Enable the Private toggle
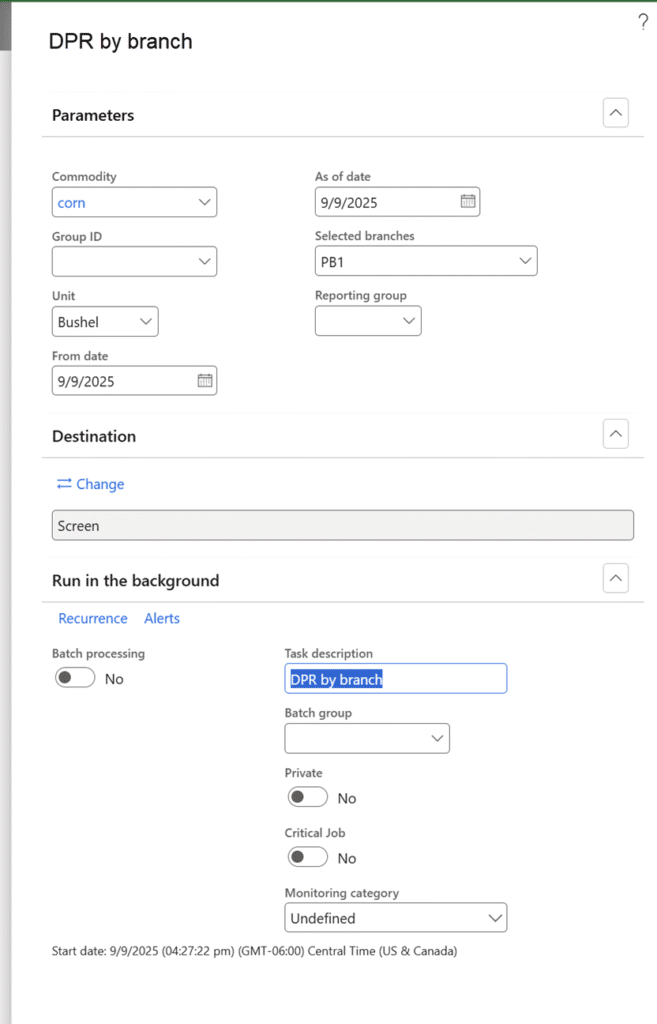 click(x=307, y=797)
